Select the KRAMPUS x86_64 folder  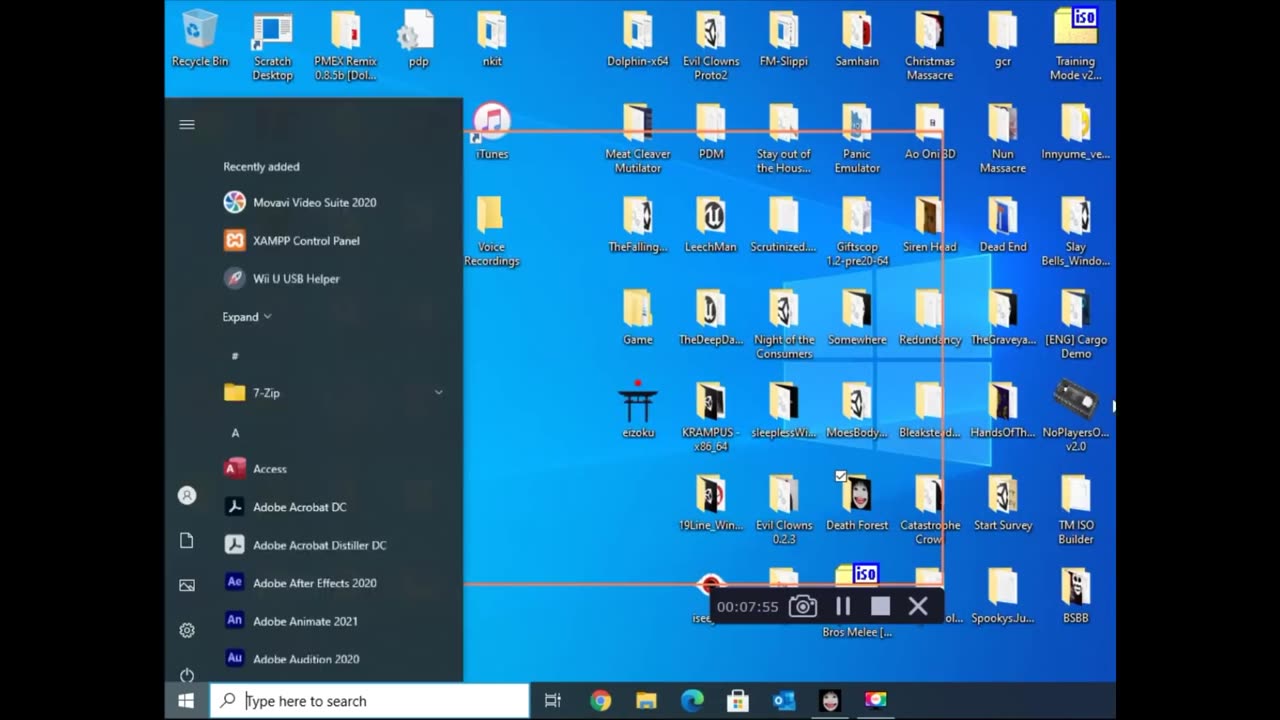coord(711,417)
